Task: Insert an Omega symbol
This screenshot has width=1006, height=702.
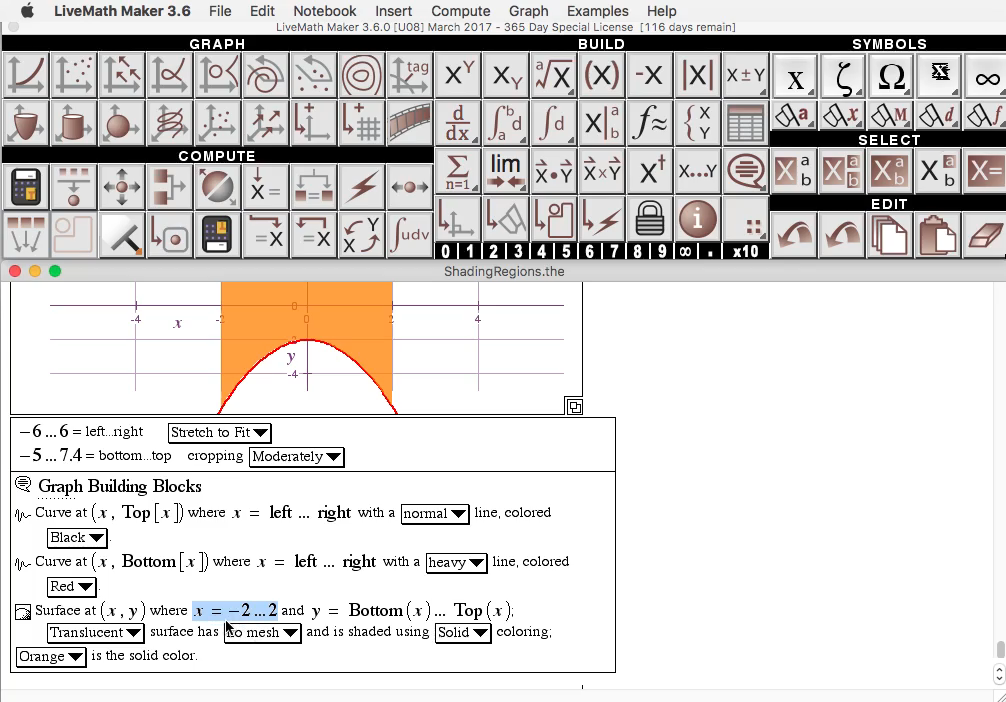Action: (x=891, y=75)
